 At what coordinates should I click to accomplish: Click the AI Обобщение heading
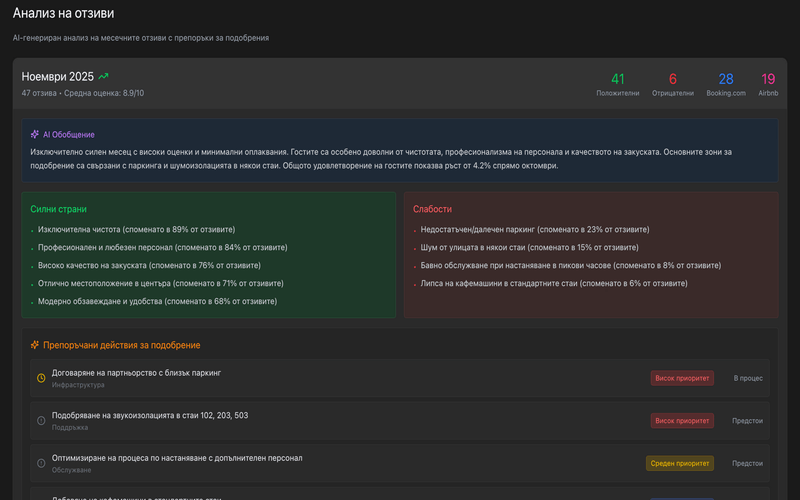point(68,135)
